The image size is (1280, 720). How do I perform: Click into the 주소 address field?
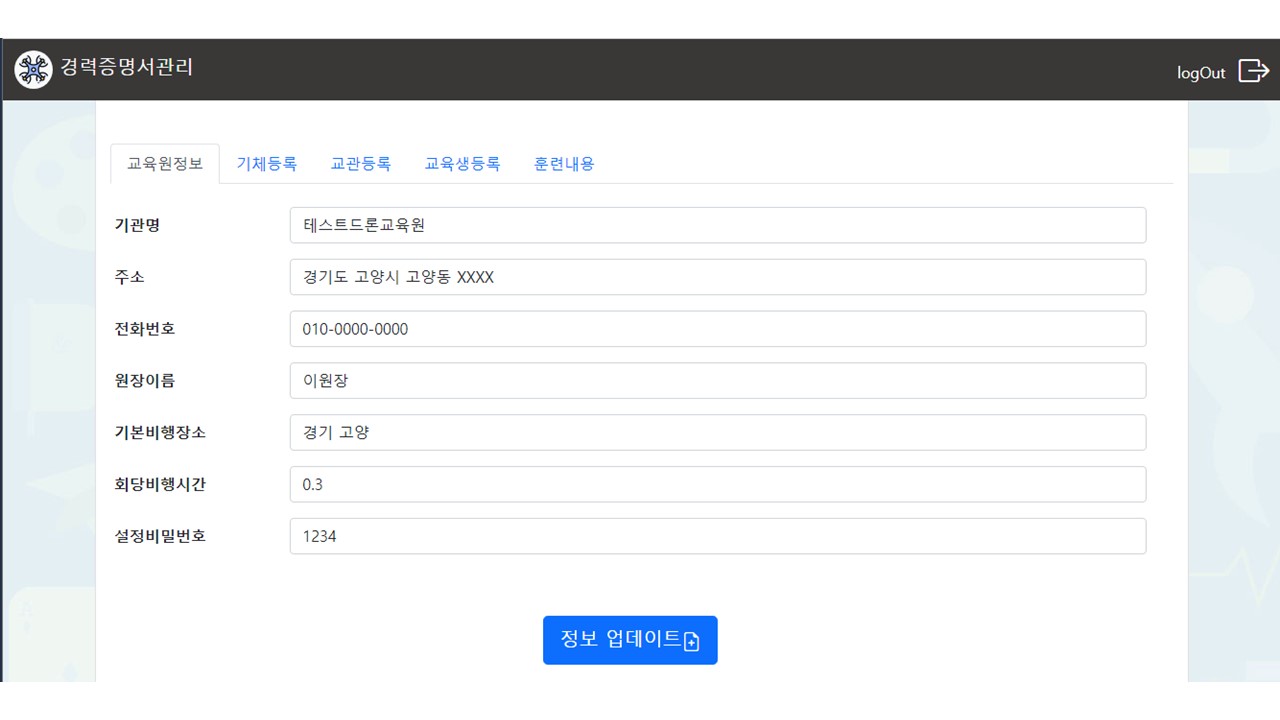click(717, 277)
